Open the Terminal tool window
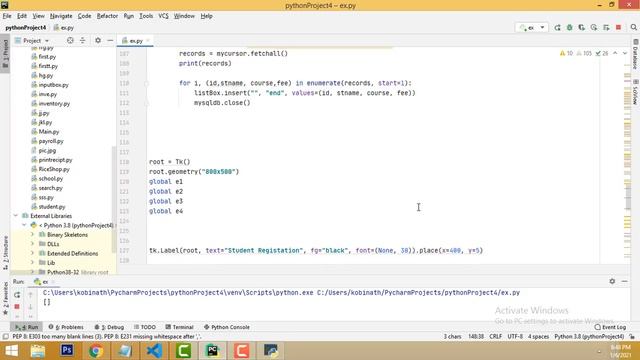Screen dimensions: 640x360 tap(180, 327)
